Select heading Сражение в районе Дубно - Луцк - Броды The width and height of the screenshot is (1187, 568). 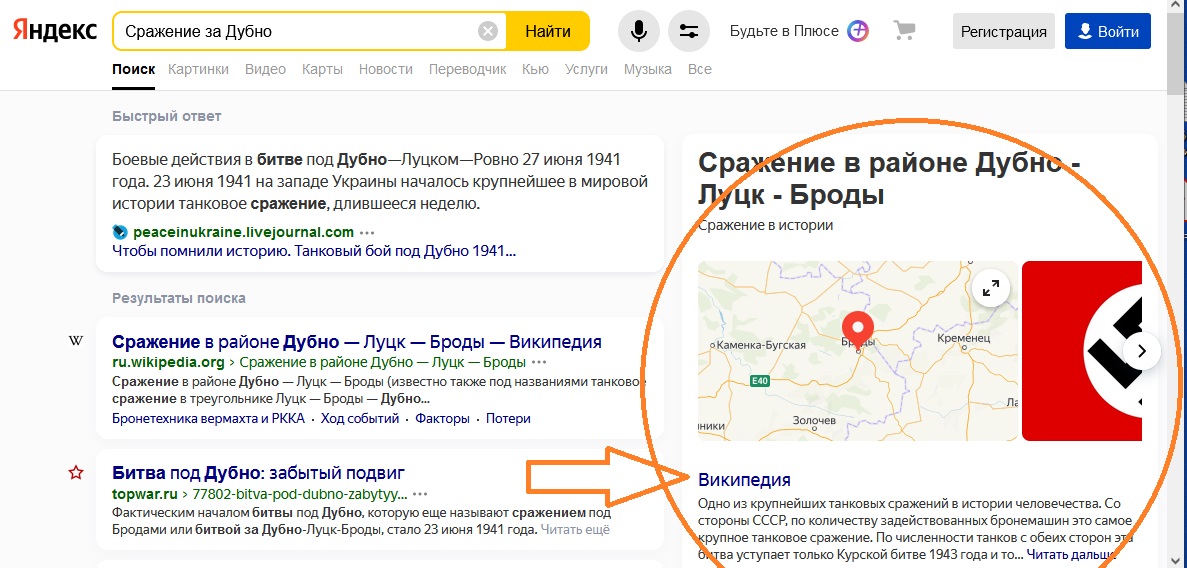pos(889,179)
